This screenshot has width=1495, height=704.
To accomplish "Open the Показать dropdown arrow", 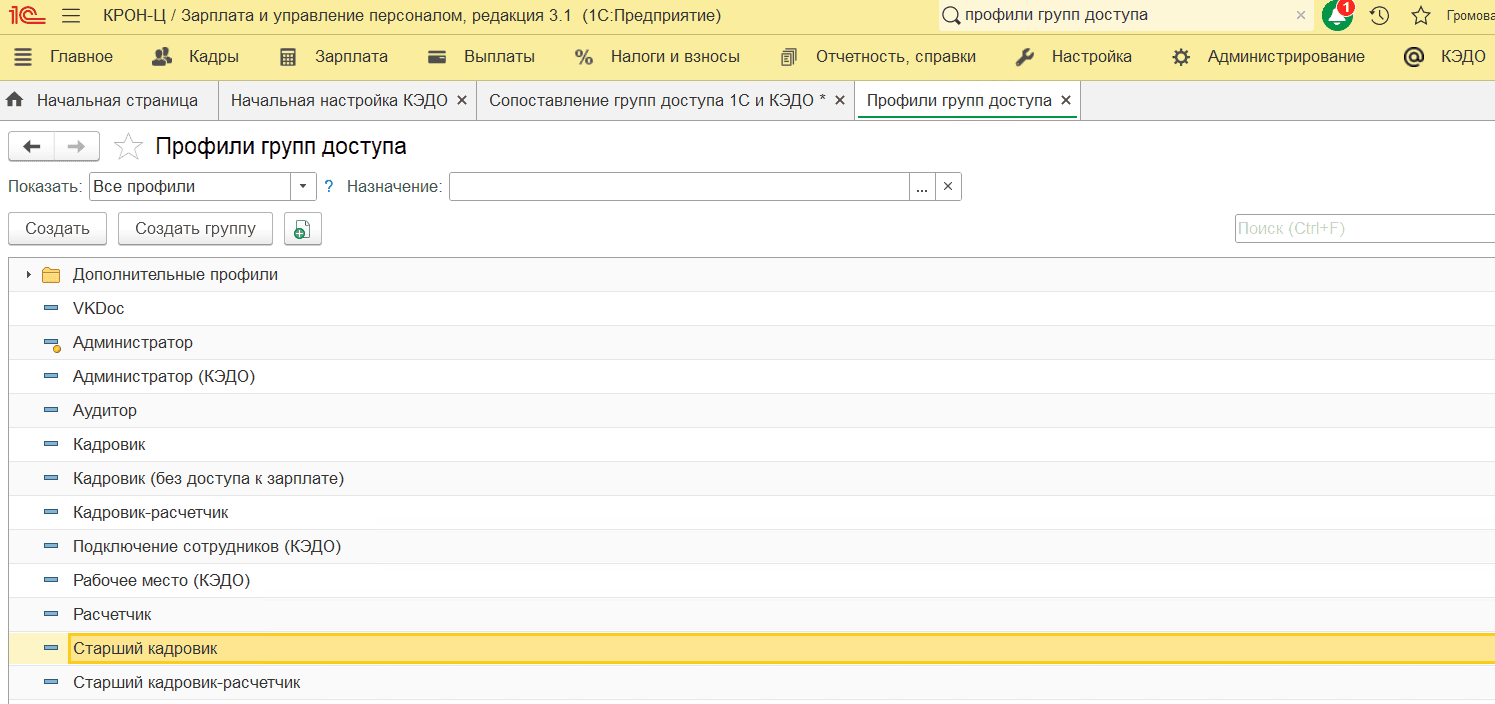I will click(304, 187).
